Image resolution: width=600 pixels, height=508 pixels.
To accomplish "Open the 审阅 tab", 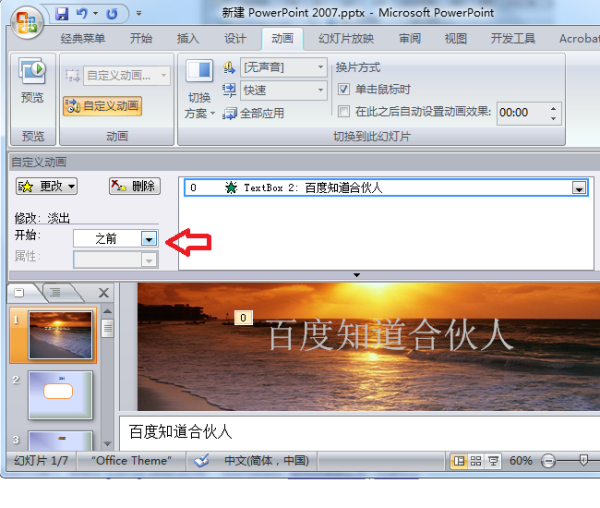I will pos(410,39).
